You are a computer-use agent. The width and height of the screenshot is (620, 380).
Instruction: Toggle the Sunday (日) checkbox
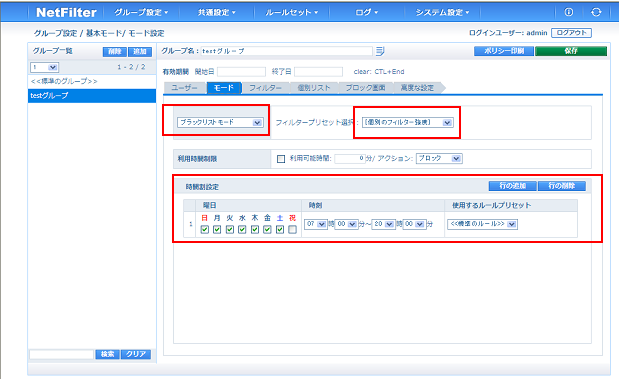pos(204,229)
